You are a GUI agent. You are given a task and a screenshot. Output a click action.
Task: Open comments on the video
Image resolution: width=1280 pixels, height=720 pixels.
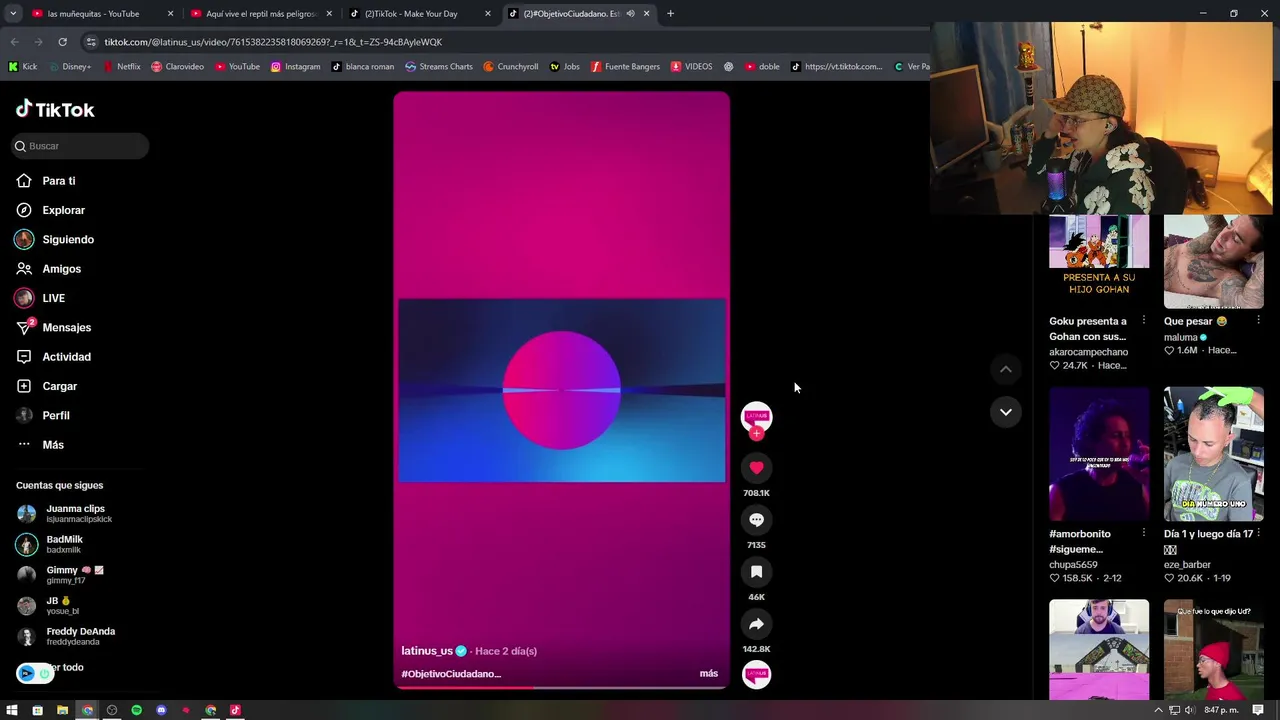(756, 520)
